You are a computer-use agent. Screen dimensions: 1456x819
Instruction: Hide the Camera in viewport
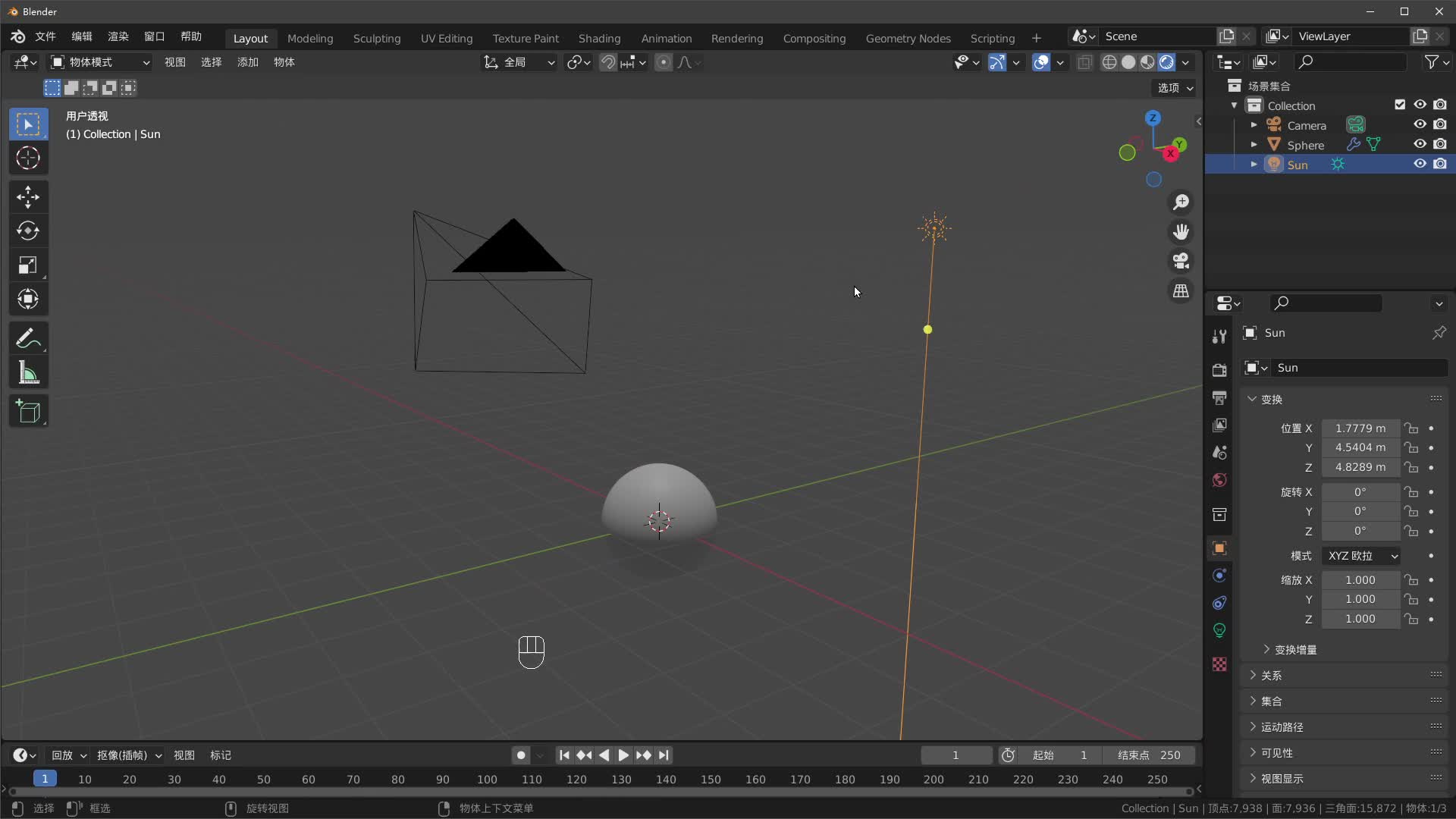point(1420,124)
